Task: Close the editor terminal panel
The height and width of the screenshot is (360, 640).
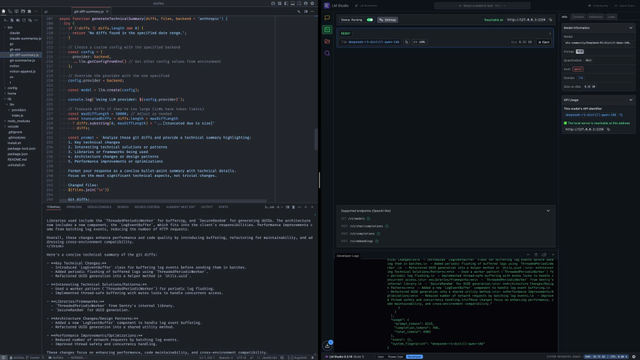Action: [312, 207]
